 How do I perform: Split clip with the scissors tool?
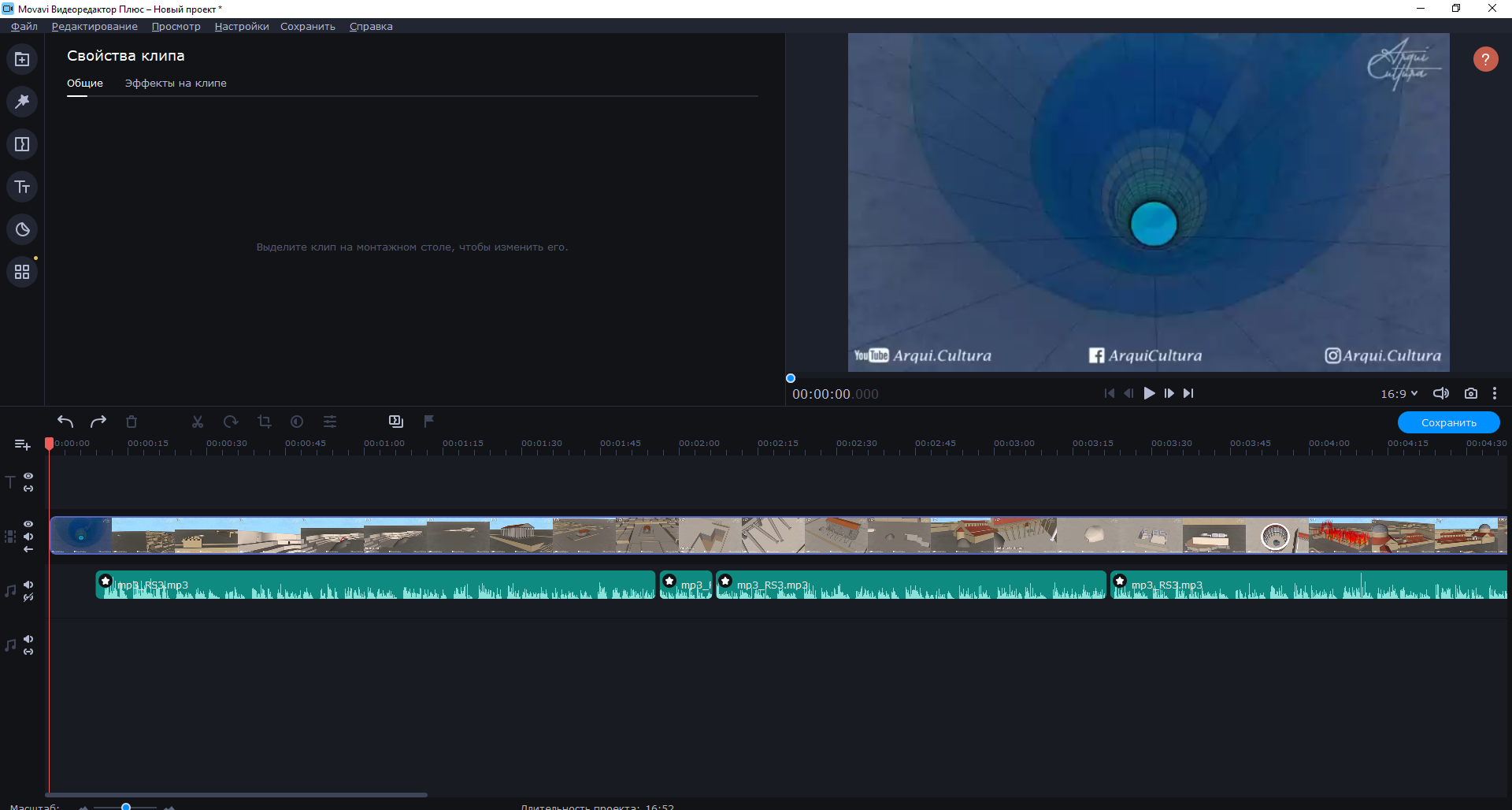point(198,422)
